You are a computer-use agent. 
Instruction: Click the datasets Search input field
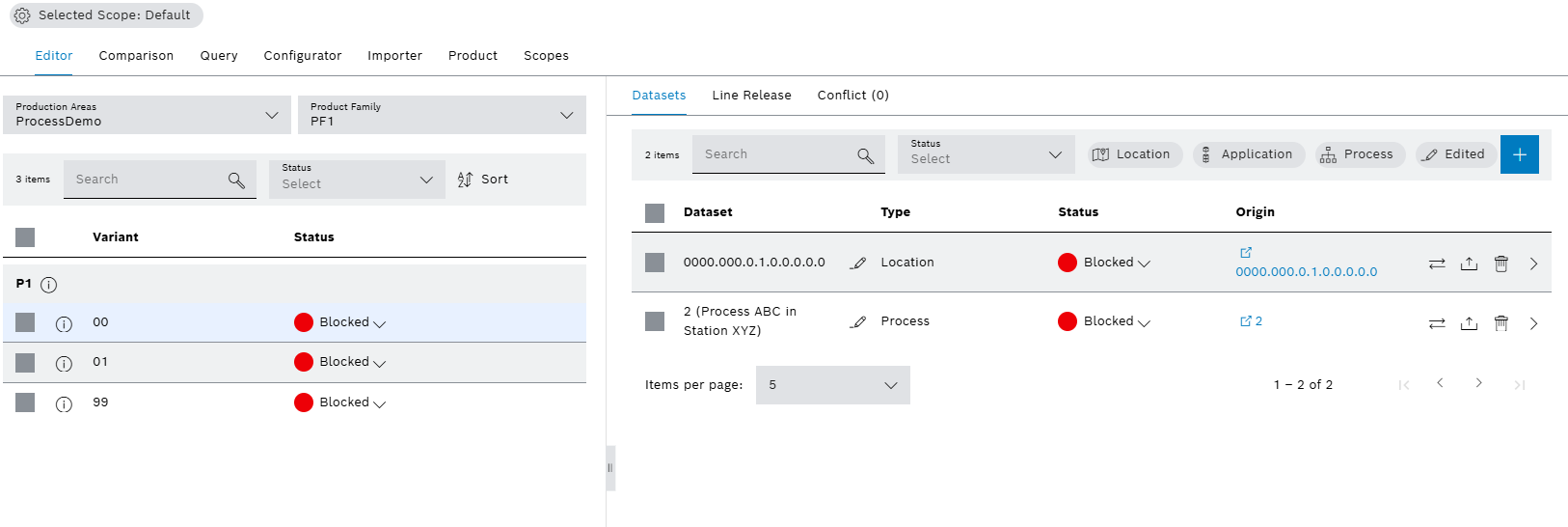pos(776,154)
